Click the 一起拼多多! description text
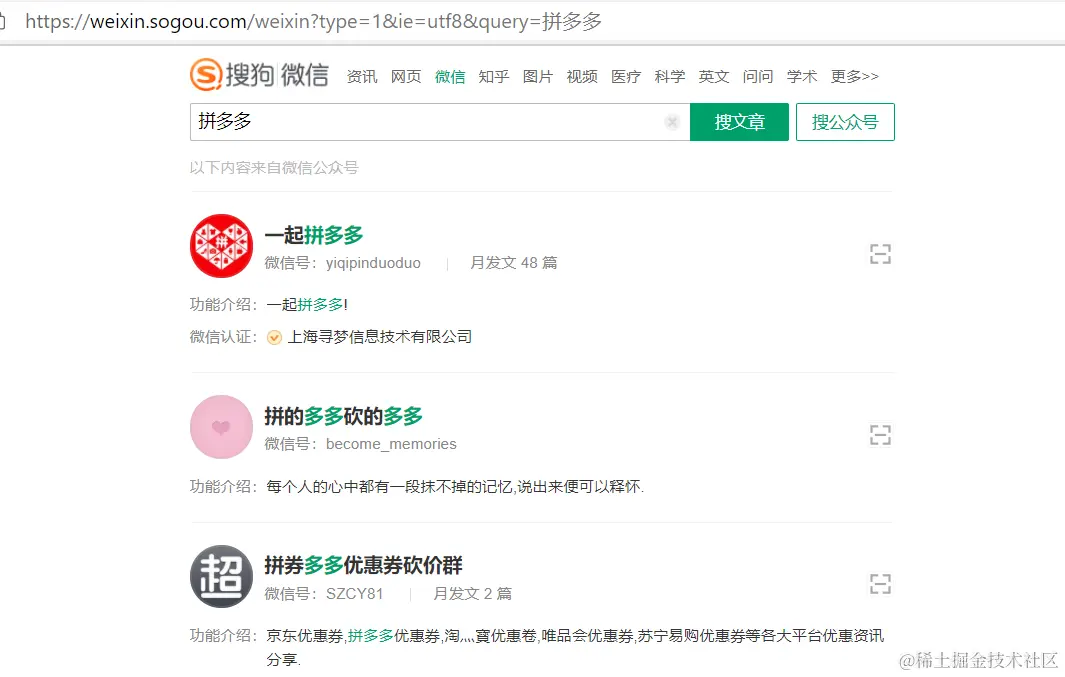 pyautogui.click(x=307, y=305)
